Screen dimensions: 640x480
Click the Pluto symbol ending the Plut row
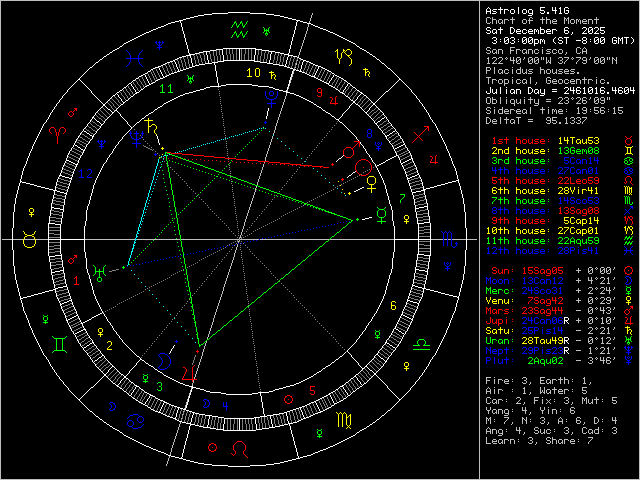[x=628, y=361]
